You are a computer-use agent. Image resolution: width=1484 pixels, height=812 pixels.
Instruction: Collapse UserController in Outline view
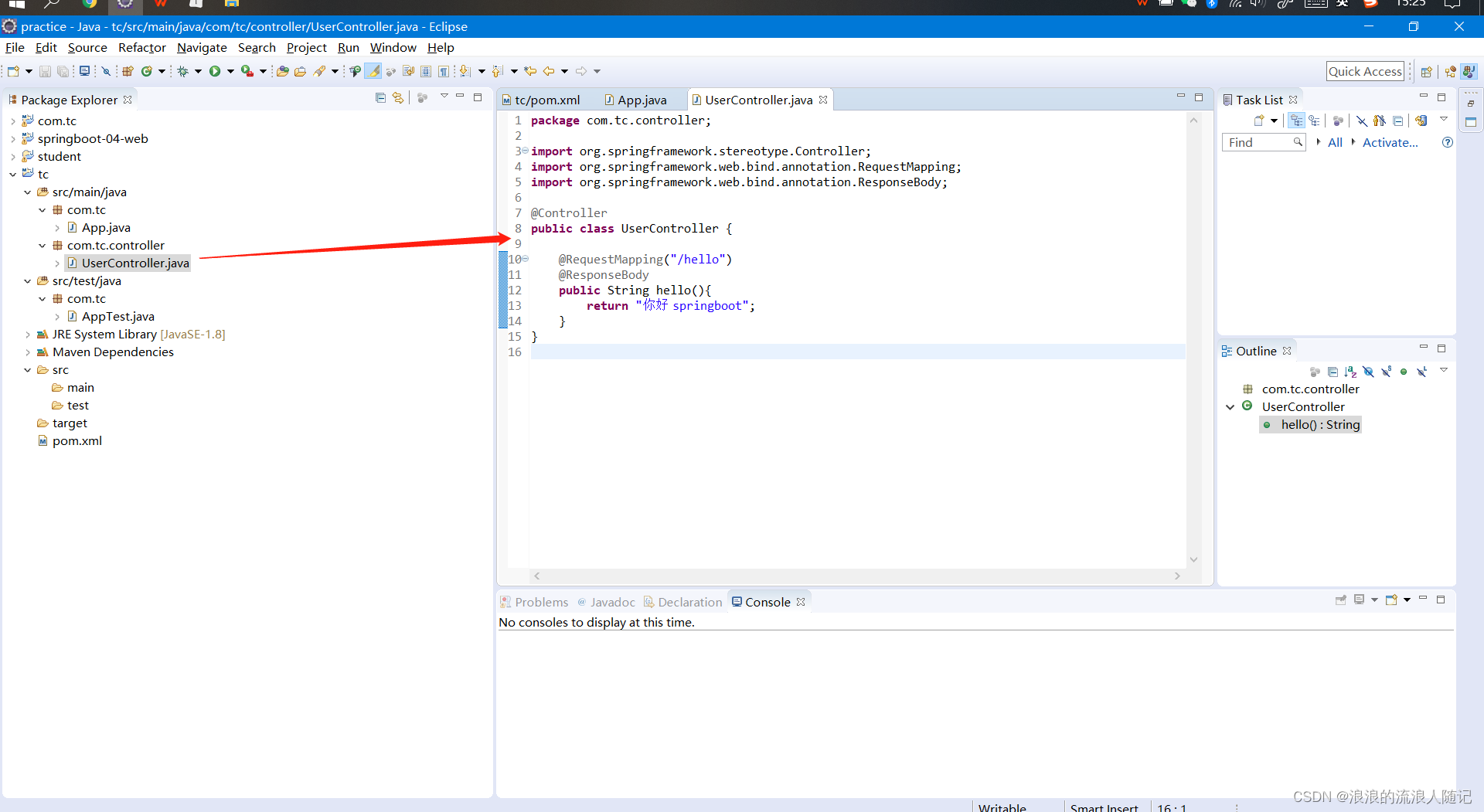pos(1230,407)
